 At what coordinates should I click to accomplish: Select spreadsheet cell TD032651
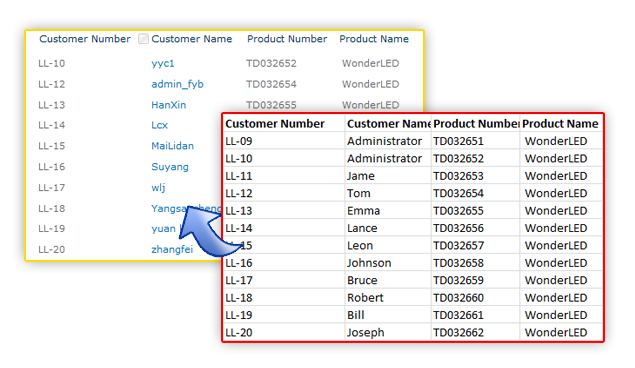[475, 141]
